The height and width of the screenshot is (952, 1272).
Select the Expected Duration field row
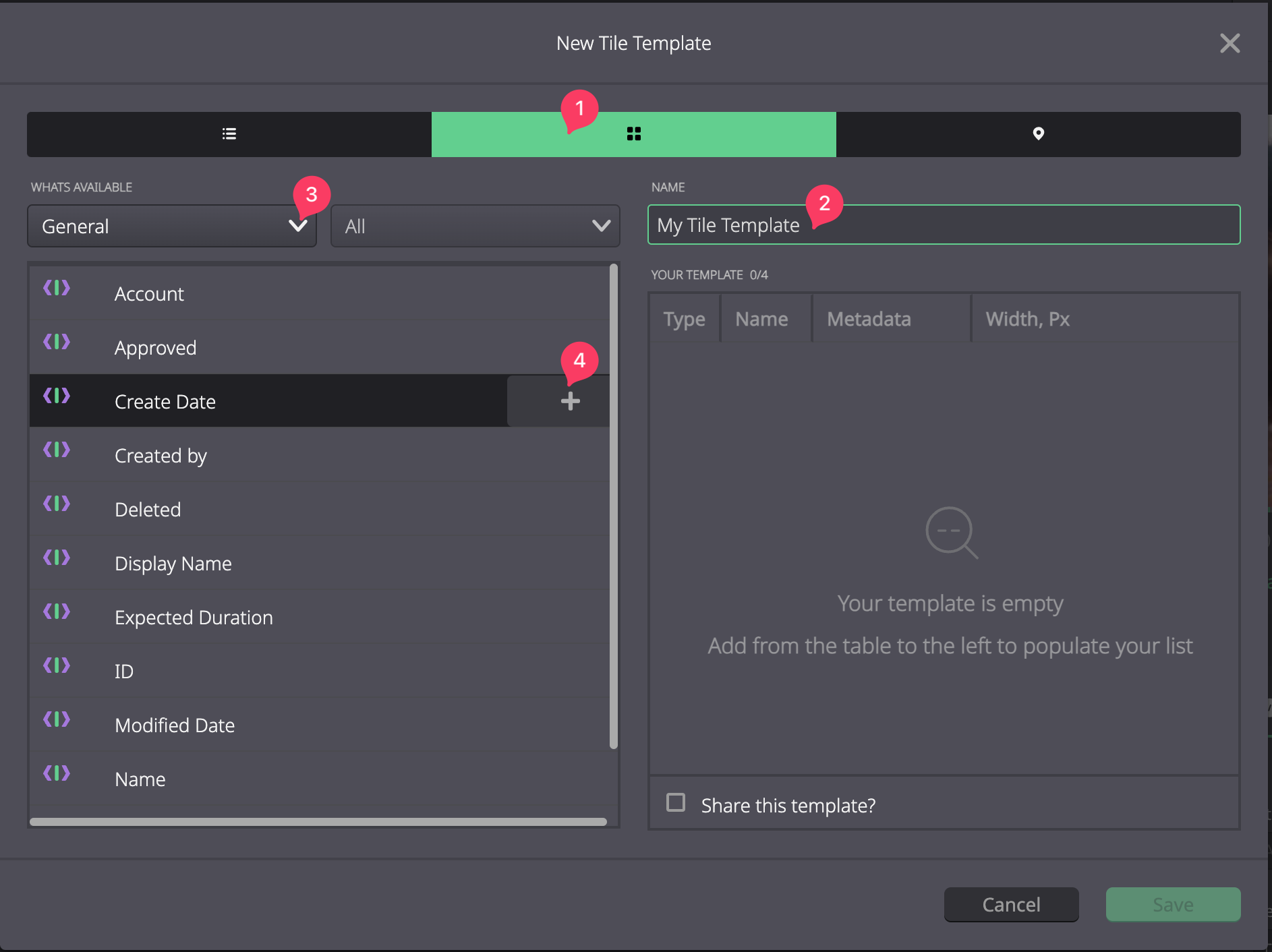(320, 617)
